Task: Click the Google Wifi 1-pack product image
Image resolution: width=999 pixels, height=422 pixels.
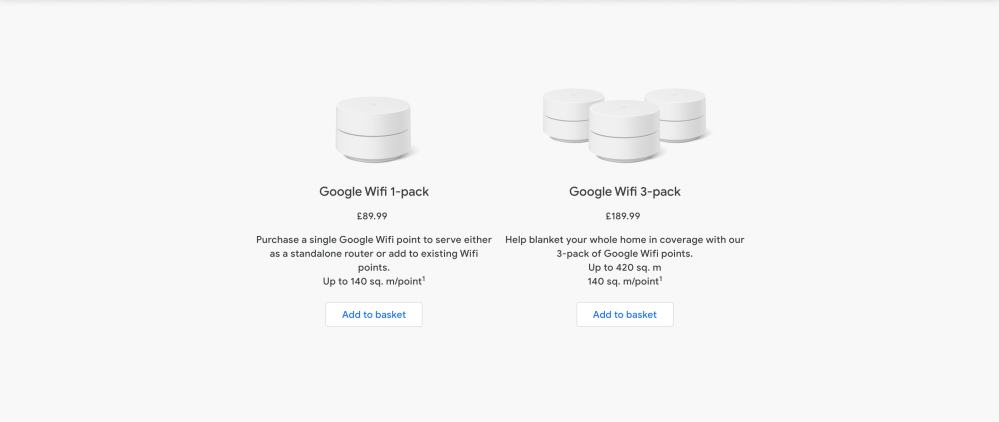Action: (x=373, y=128)
